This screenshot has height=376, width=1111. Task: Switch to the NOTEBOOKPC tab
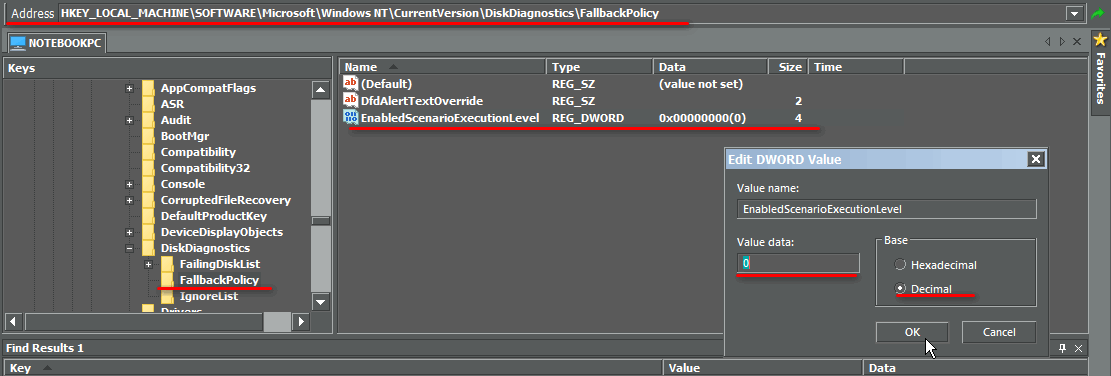pyautogui.click(x=57, y=42)
